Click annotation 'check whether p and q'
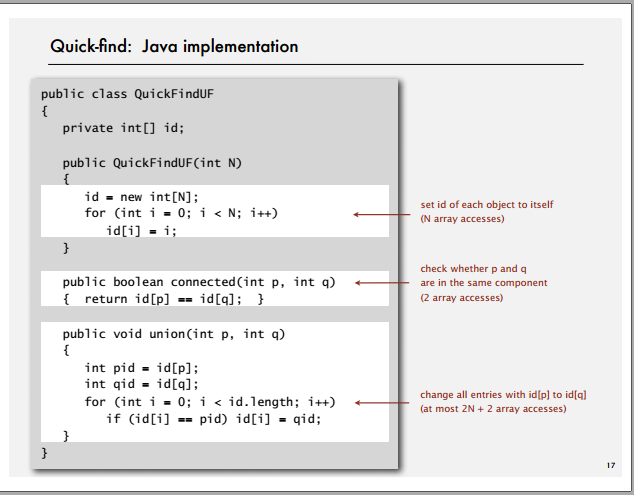This screenshot has height=496, width=634. [473, 269]
